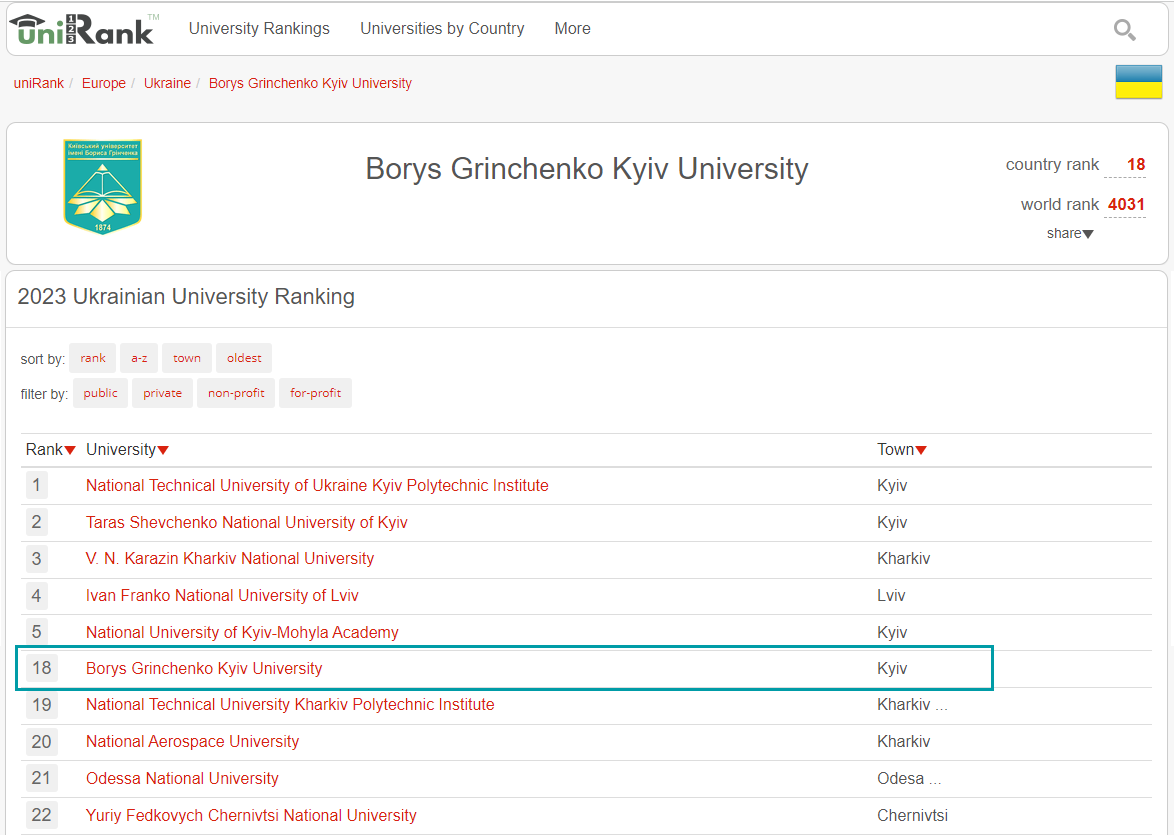Click the world rank 4031 value
Image resolution: width=1174 pixels, height=835 pixels.
[1126, 204]
